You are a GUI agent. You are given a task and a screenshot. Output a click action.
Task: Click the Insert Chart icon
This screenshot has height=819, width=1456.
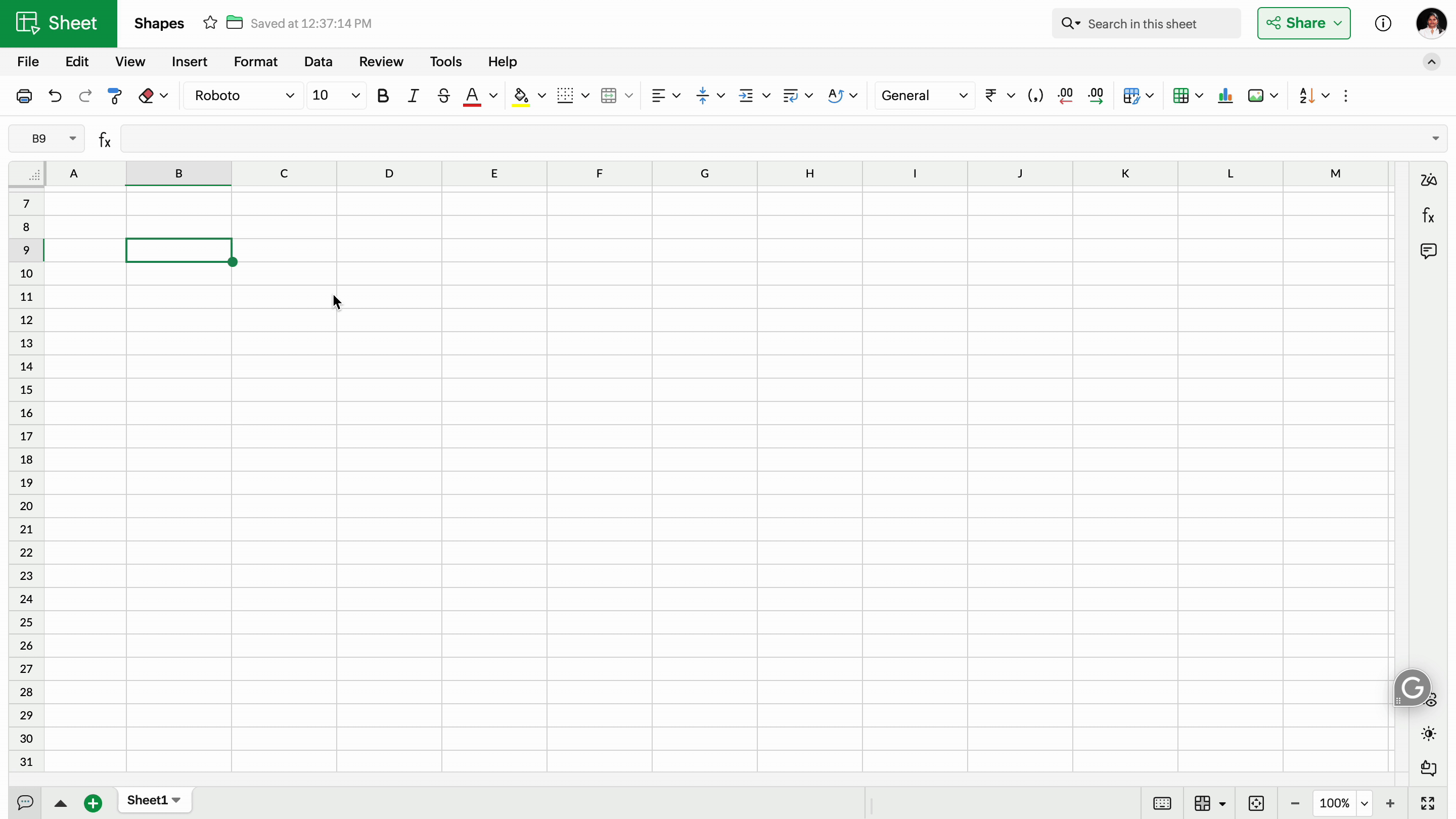(x=1225, y=96)
